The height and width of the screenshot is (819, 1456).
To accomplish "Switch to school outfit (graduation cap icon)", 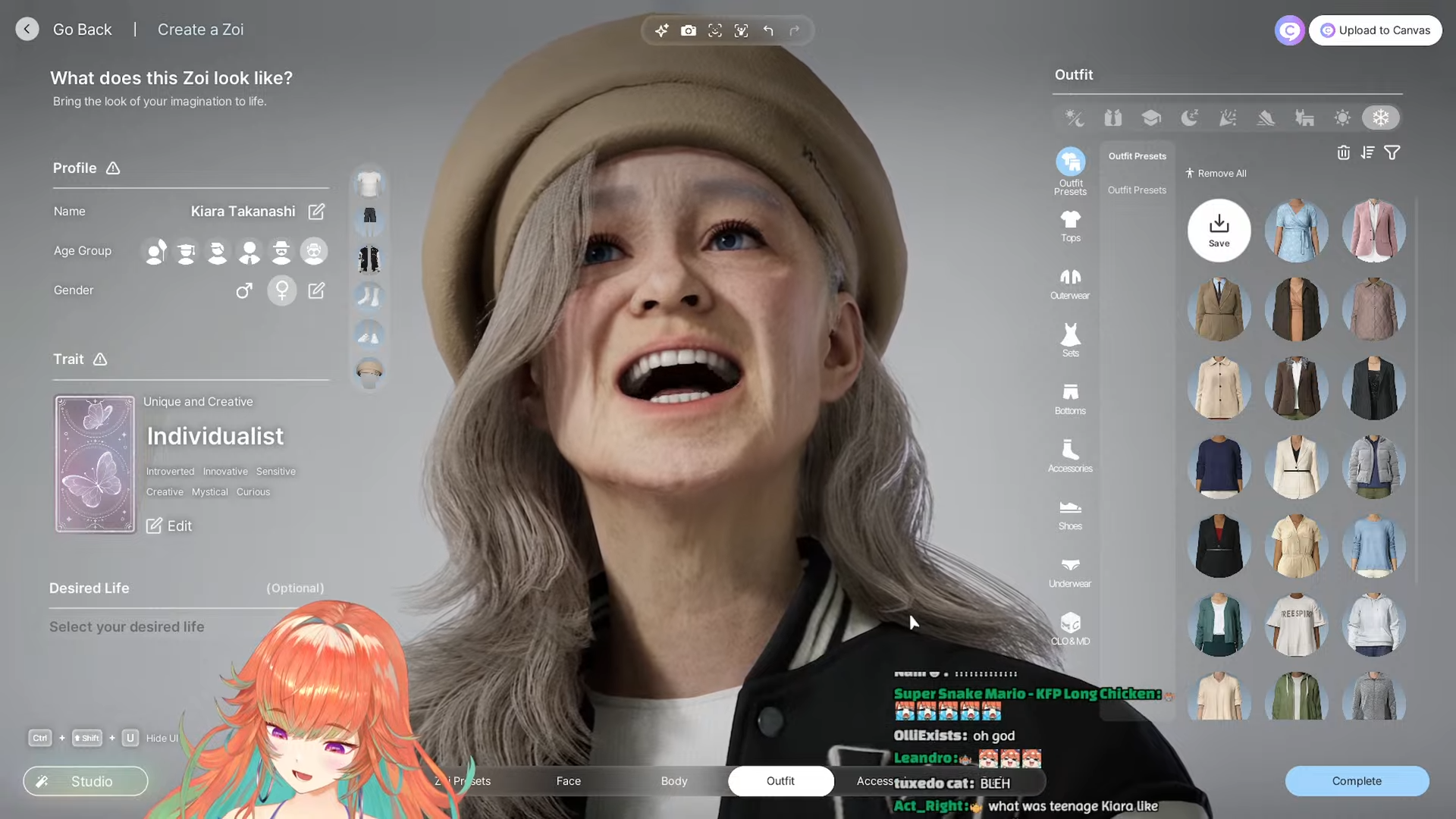I will [x=1151, y=118].
